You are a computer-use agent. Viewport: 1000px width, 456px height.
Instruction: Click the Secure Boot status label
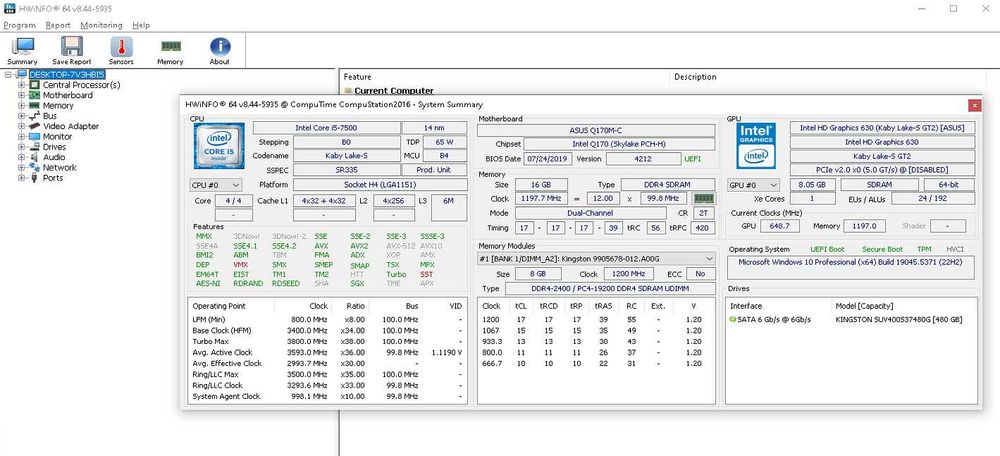tap(882, 249)
